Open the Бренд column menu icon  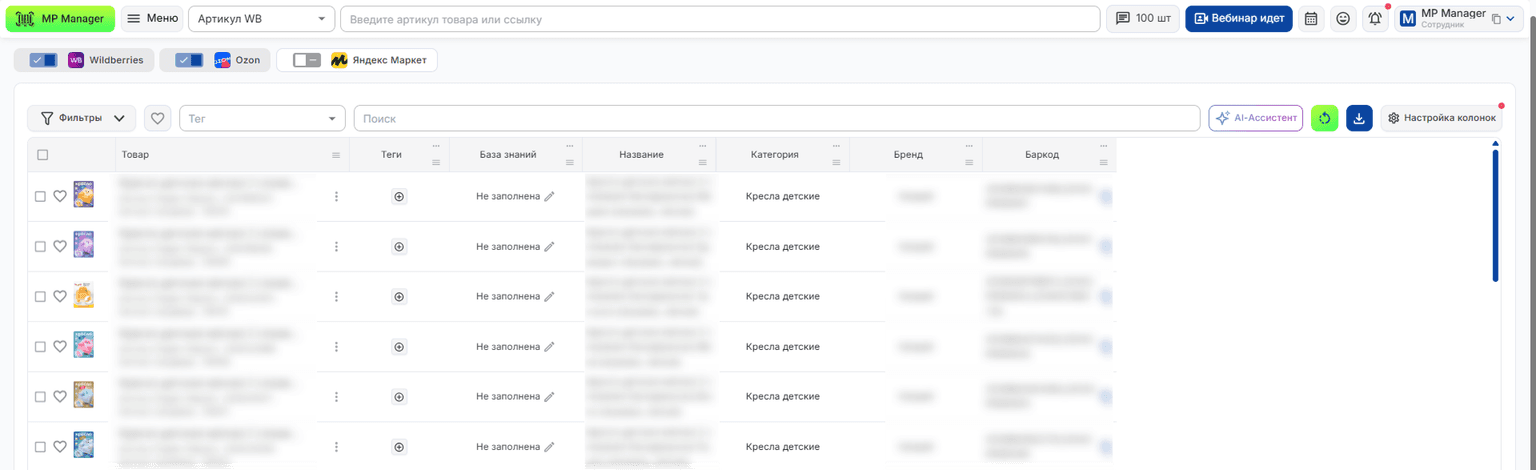[969, 162]
